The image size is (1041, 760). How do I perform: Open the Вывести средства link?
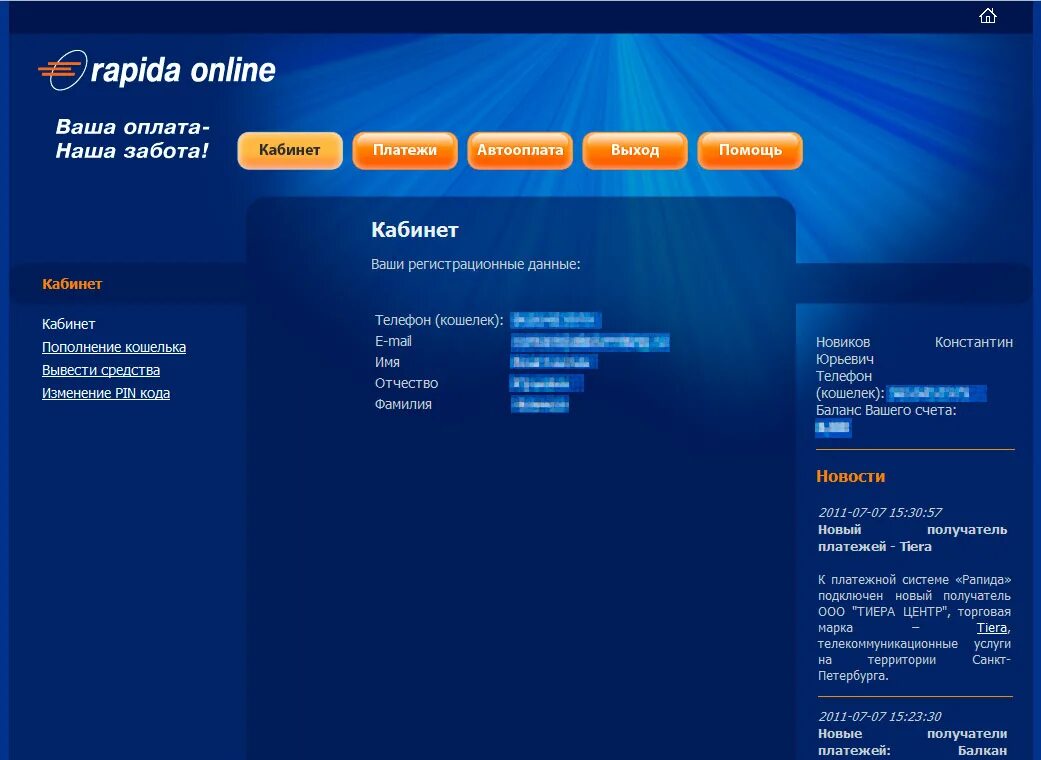tap(101, 370)
